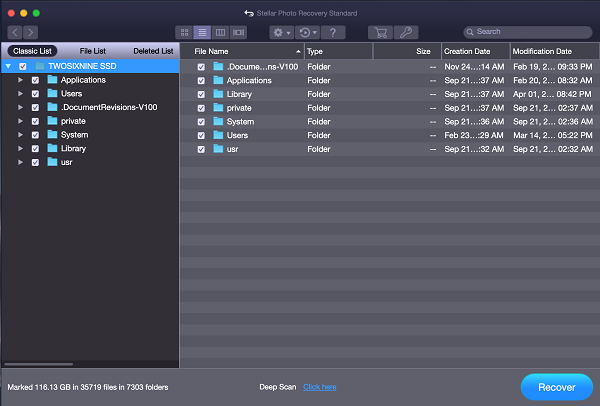The width and height of the screenshot is (600, 406).
Task: Click the .DocumentRevisions-V100 folder icon in tree
Action: pyautogui.click(x=52, y=107)
